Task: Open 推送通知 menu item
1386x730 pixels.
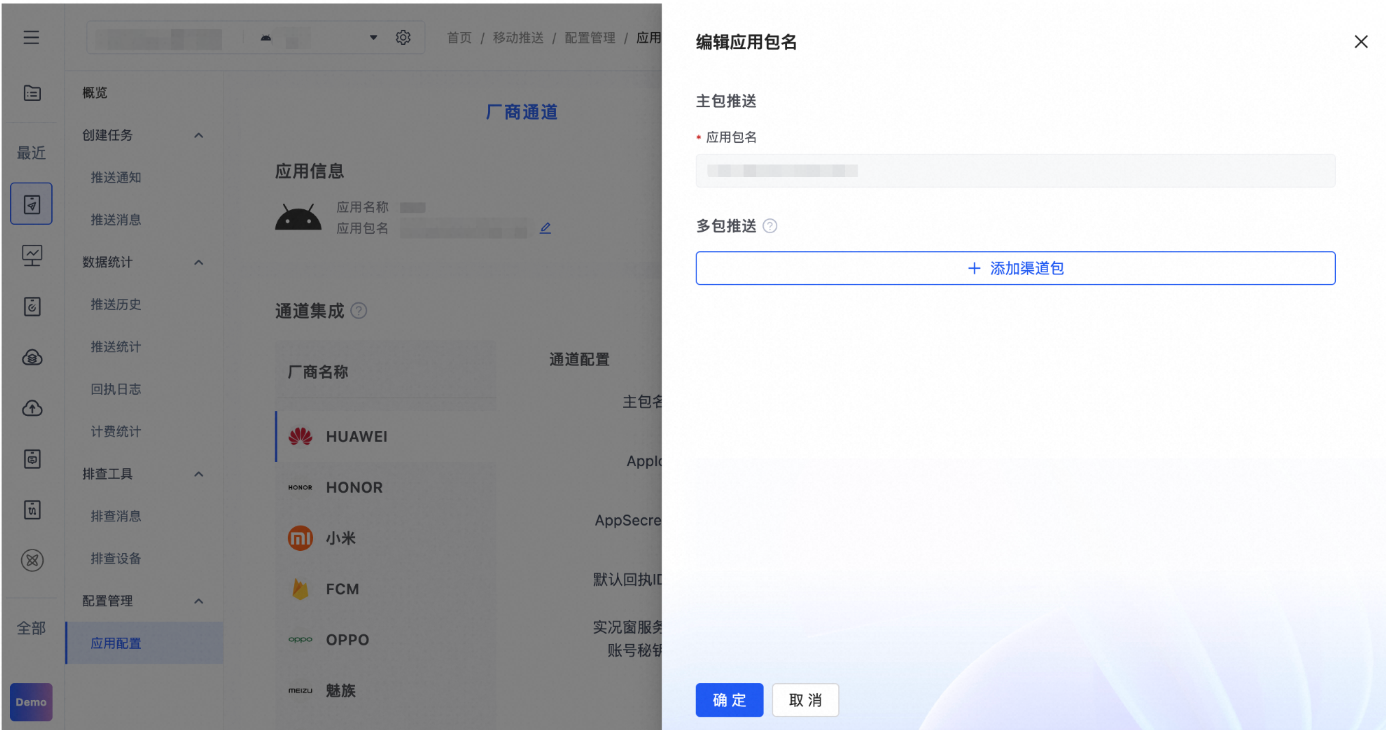Action: pyautogui.click(x=116, y=177)
